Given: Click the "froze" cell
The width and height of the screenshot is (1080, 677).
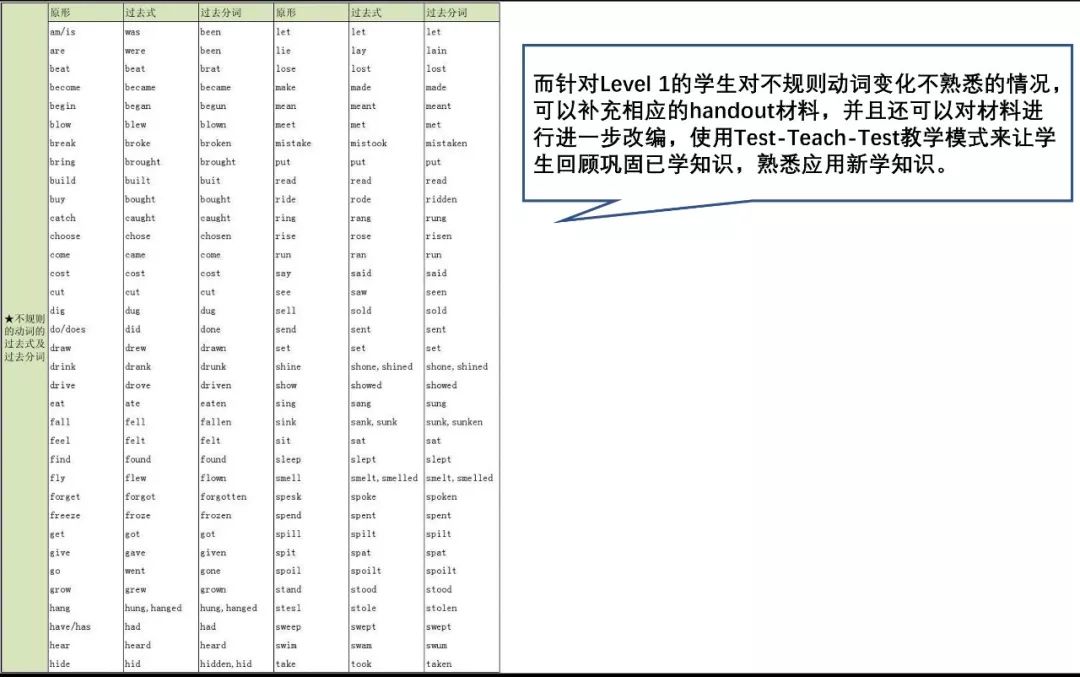Looking at the screenshot, I should click(137, 515).
